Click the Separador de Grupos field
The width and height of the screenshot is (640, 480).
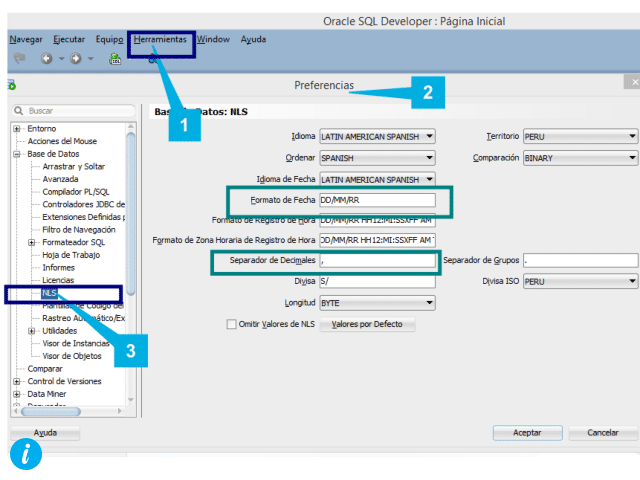click(580, 260)
